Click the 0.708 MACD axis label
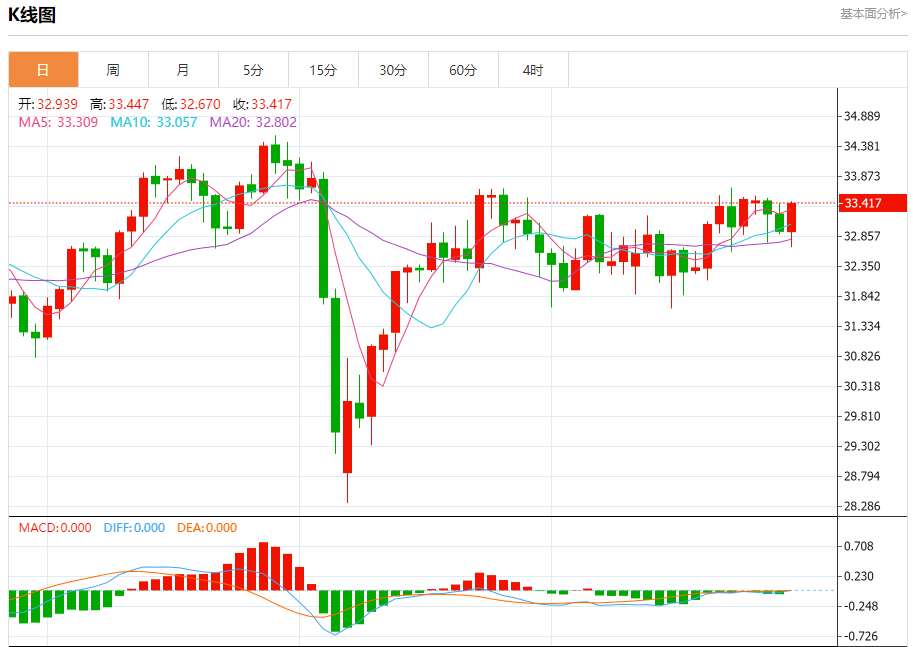This screenshot has width=913, height=647. pyautogui.click(x=859, y=546)
